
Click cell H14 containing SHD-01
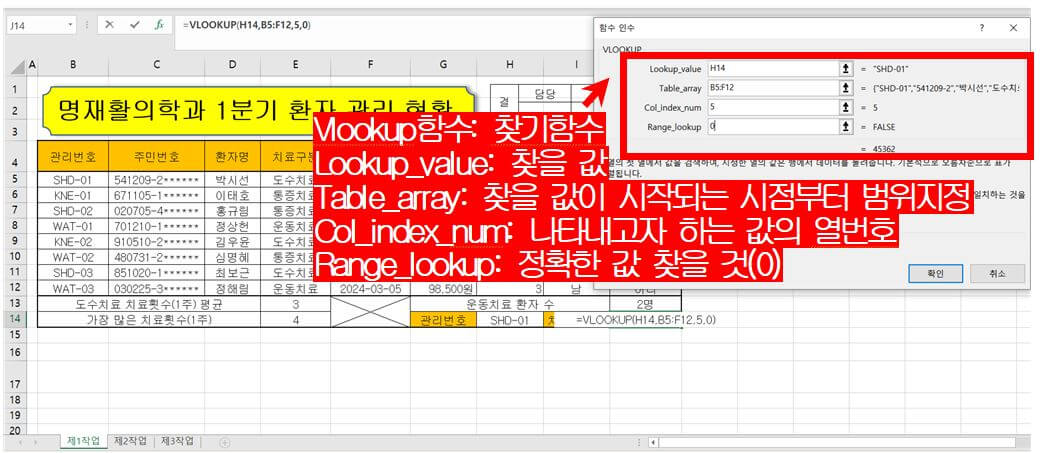coord(510,319)
